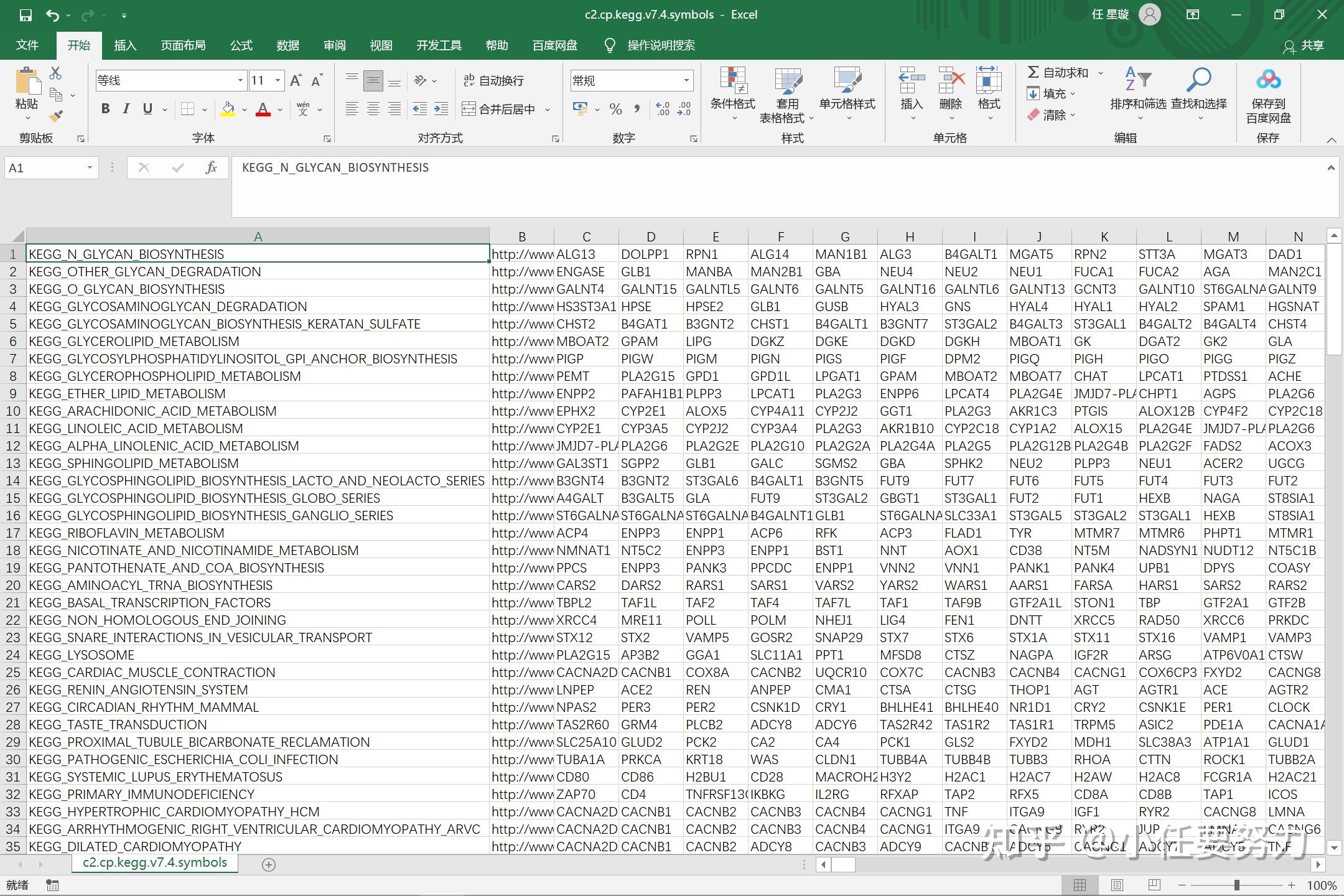Apply the Increase Font Size icon
This screenshot has height=896, width=1344.
coord(296,80)
